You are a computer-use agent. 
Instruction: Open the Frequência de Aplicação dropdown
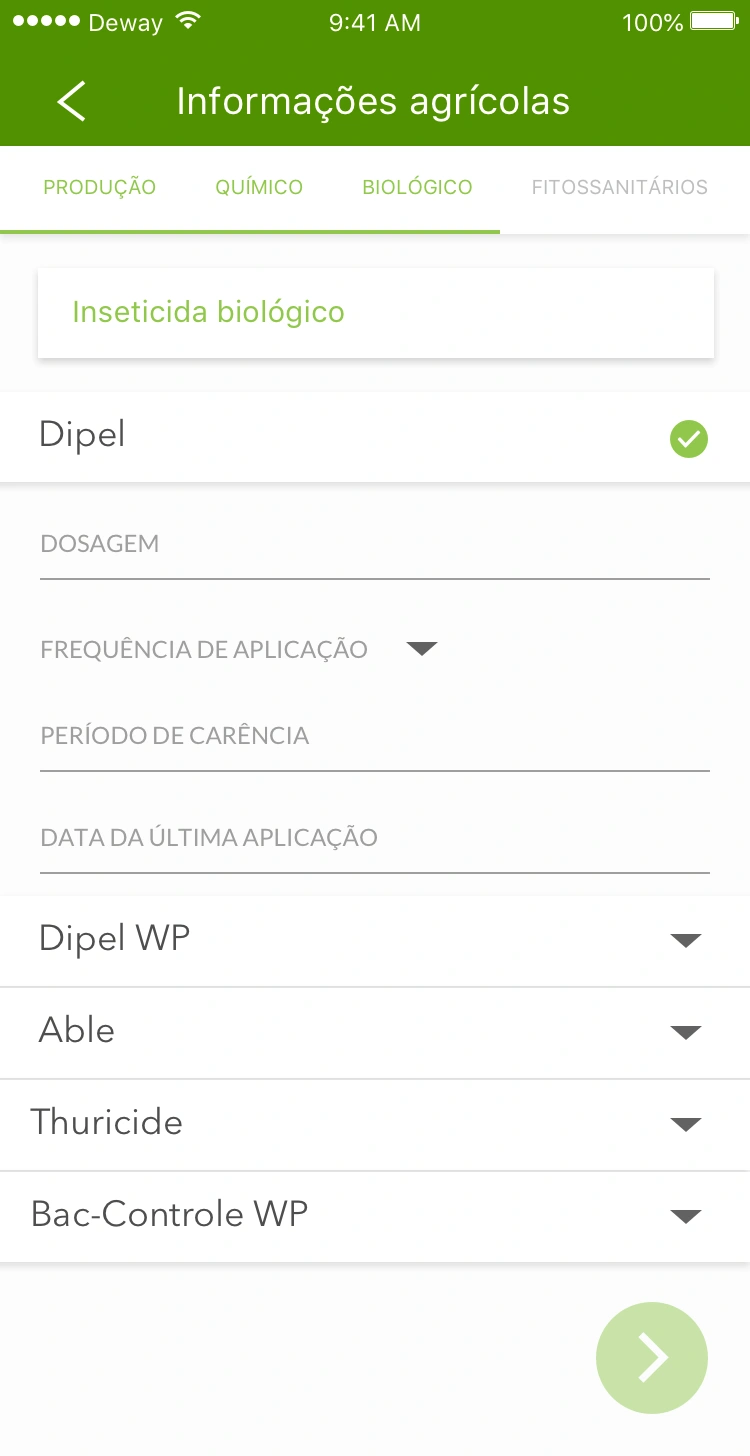click(422, 649)
